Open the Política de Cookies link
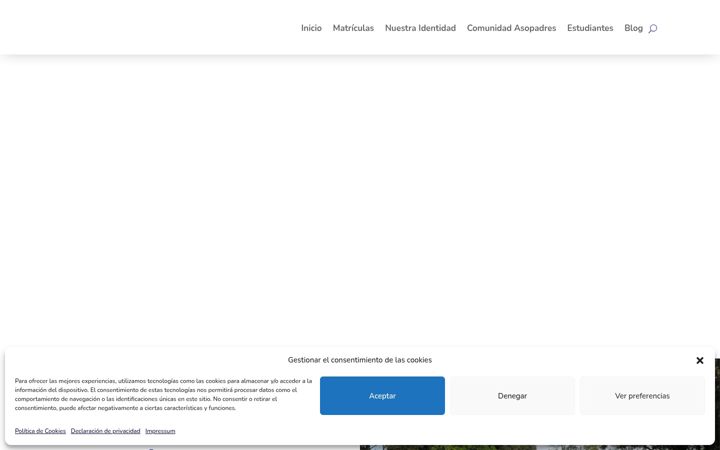720x450 pixels. coord(40,431)
